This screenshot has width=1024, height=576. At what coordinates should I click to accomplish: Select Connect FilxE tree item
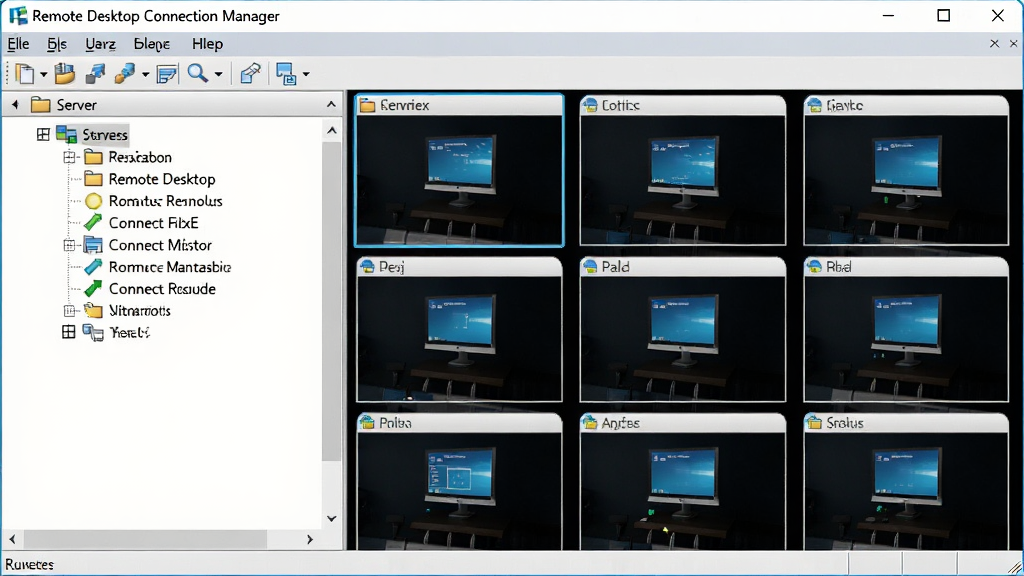[x=153, y=223]
